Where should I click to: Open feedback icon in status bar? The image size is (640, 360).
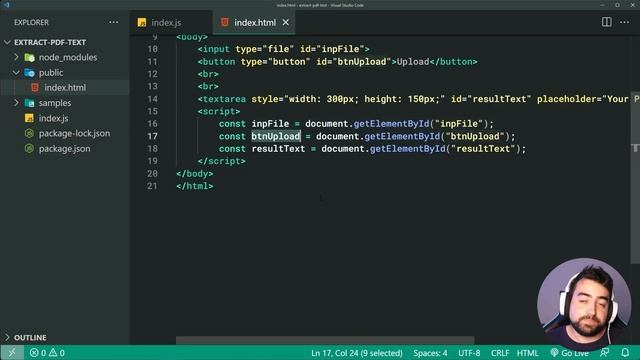[604, 352]
